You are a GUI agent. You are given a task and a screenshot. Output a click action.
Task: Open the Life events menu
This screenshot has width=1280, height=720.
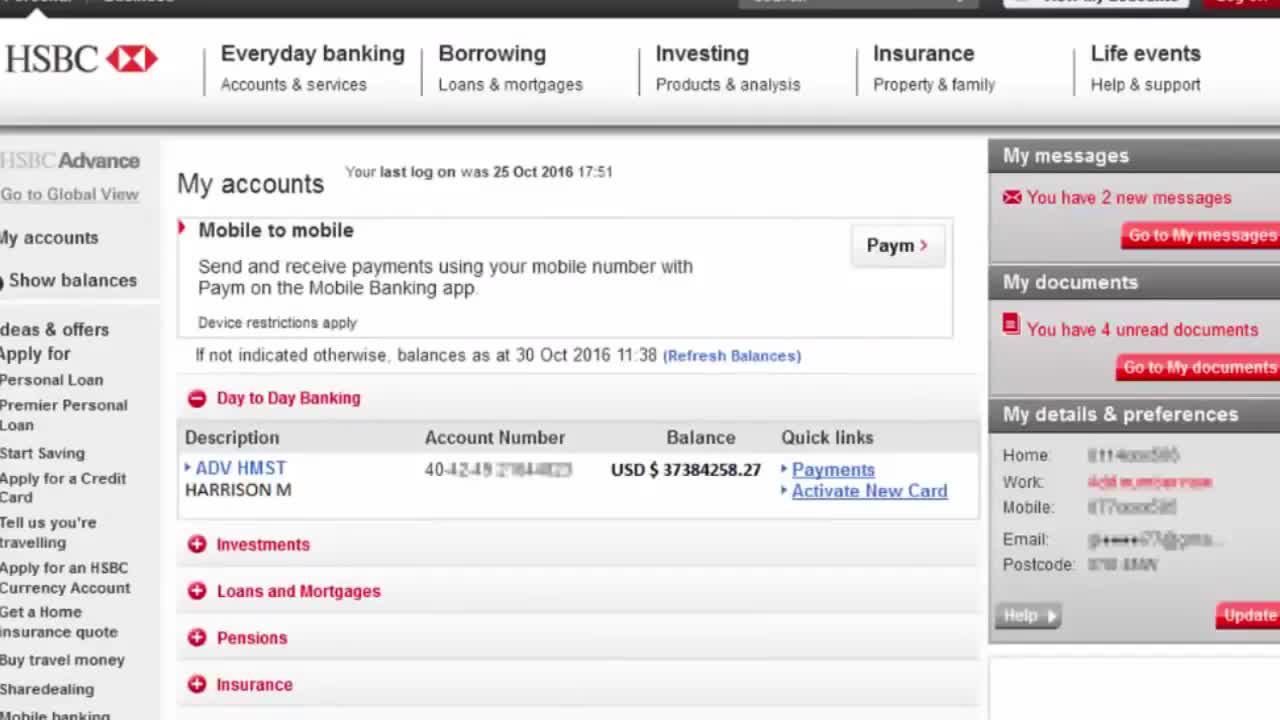tap(1145, 54)
